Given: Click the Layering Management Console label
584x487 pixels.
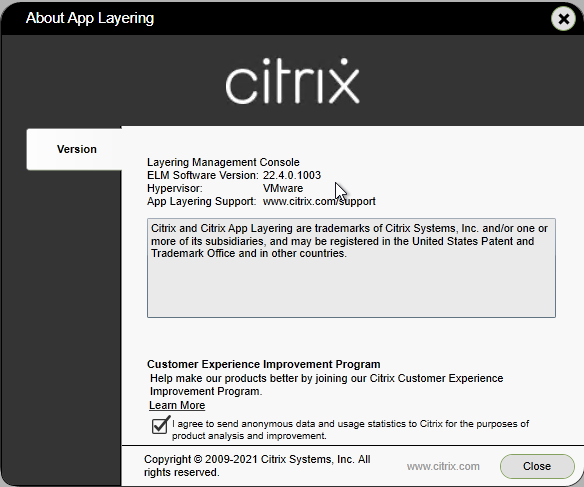Looking at the screenshot, I should click(223, 162).
